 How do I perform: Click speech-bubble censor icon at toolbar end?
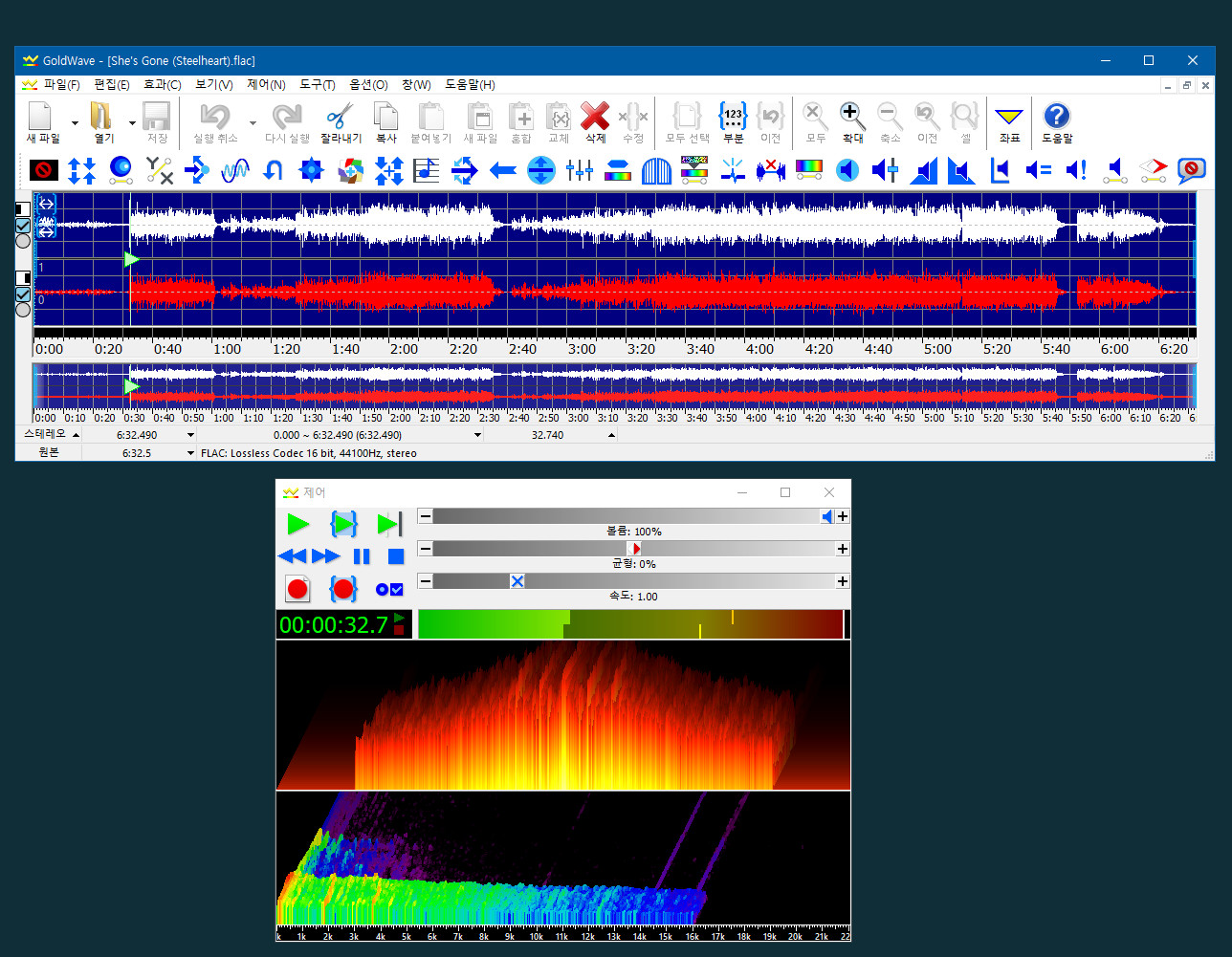click(1191, 171)
